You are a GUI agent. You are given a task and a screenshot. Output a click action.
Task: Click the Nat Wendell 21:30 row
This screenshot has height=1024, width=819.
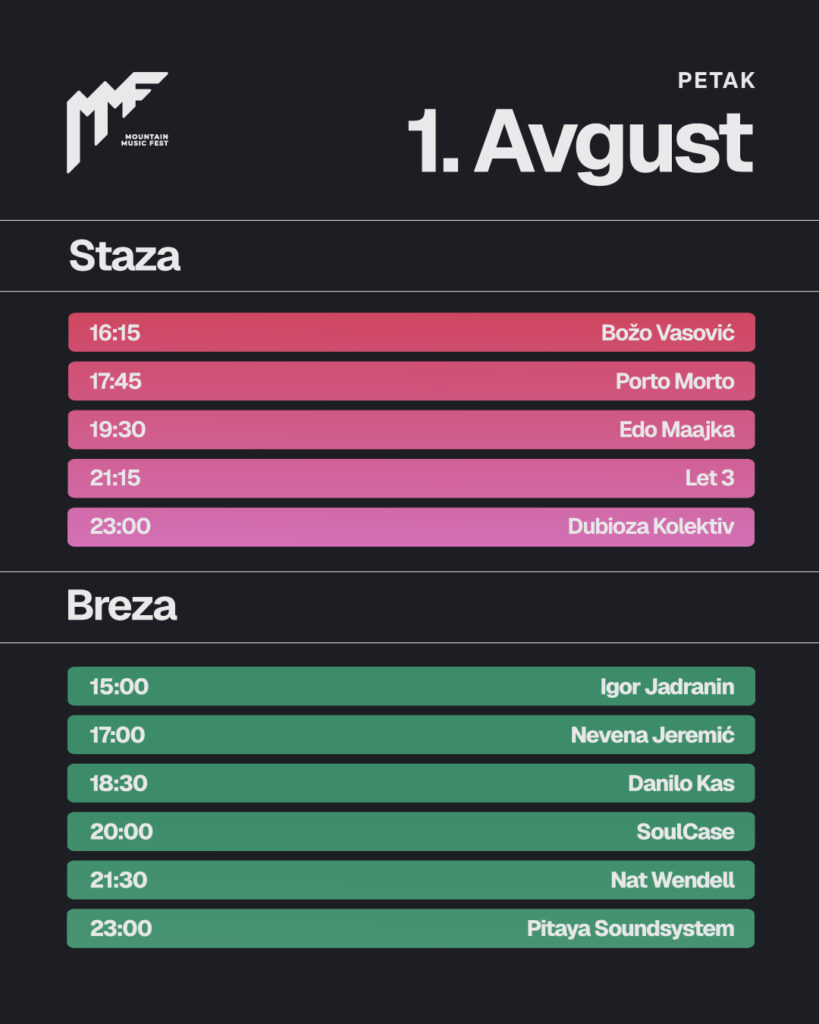coord(410,880)
